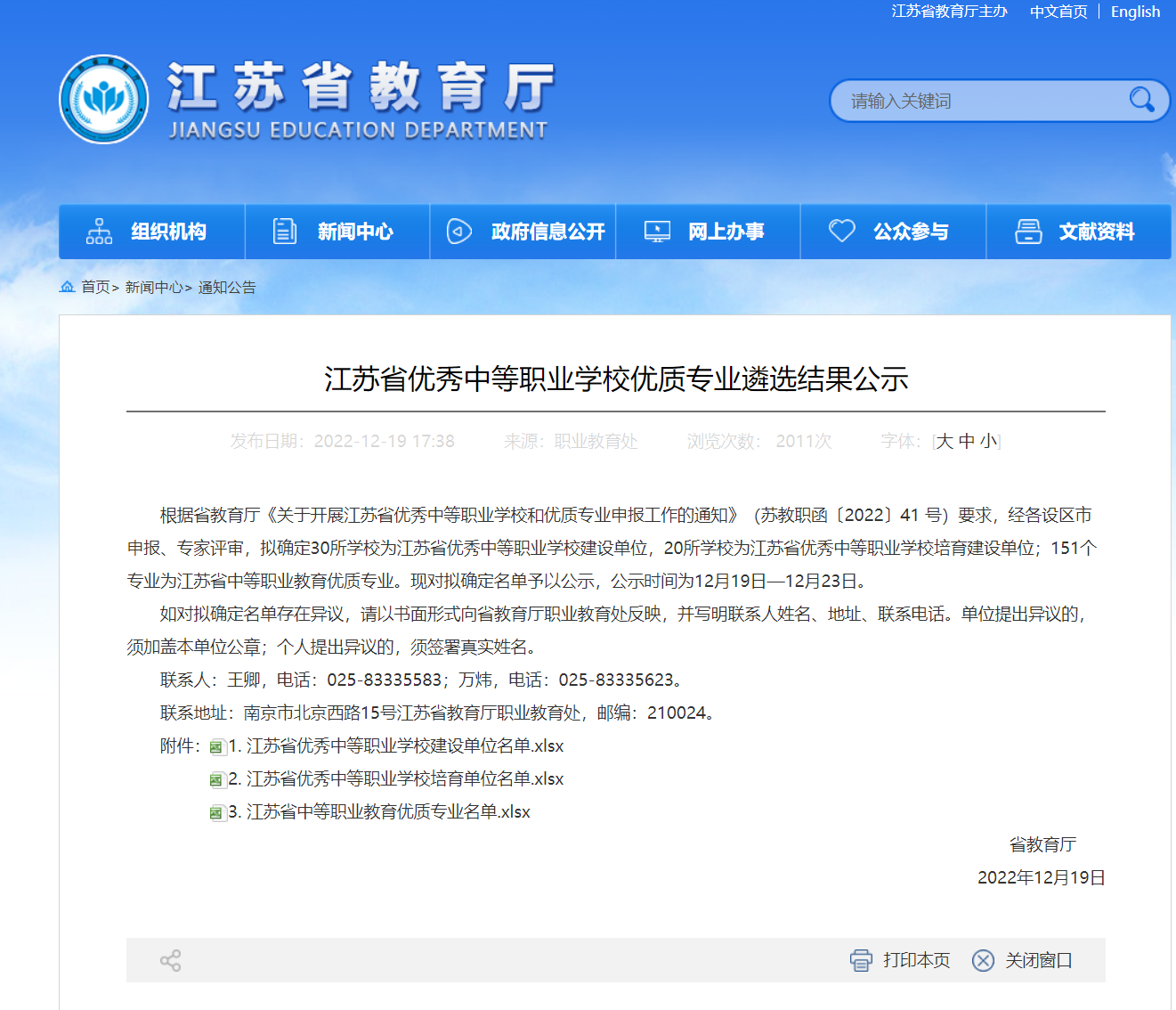This screenshot has width=1176, height=1010.
Task: Select the 网上办事 menu item
Action: click(708, 232)
